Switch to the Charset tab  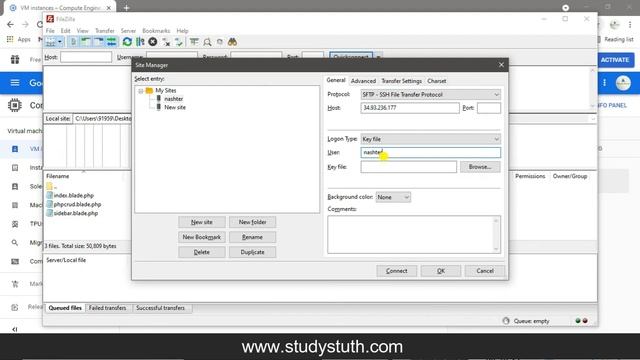(x=436, y=81)
